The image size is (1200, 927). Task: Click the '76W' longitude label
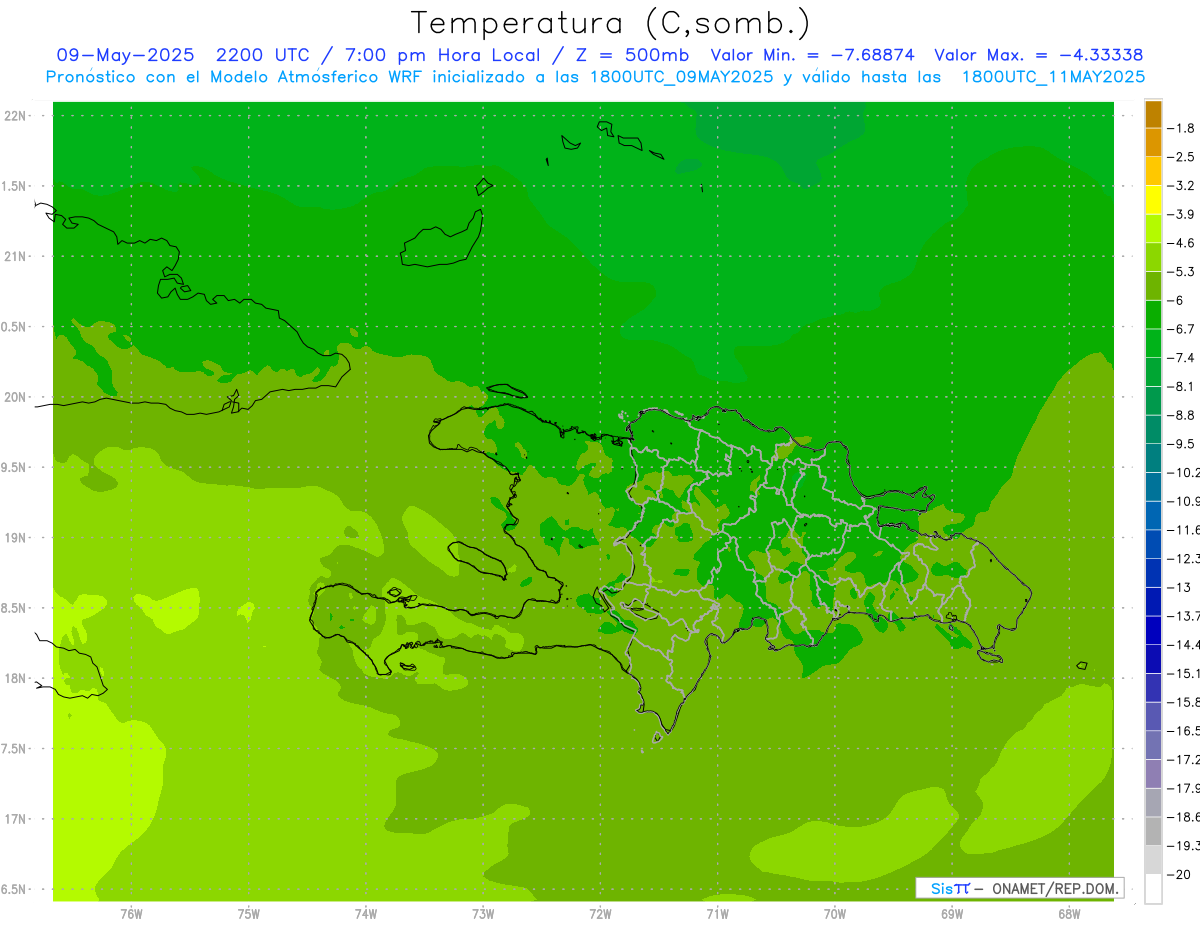tap(131, 913)
